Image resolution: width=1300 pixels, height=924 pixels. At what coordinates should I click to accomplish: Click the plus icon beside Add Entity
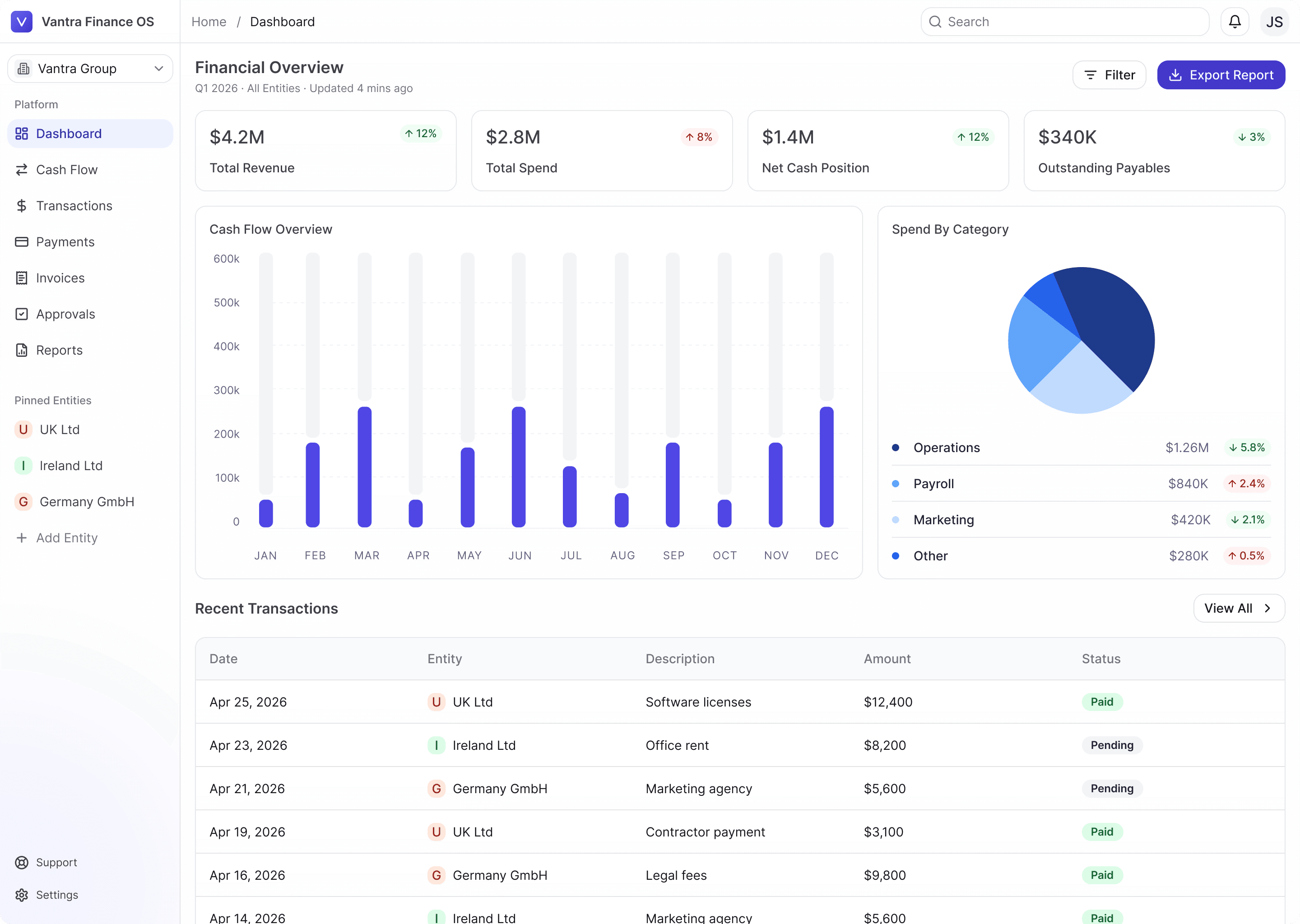pos(22,538)
